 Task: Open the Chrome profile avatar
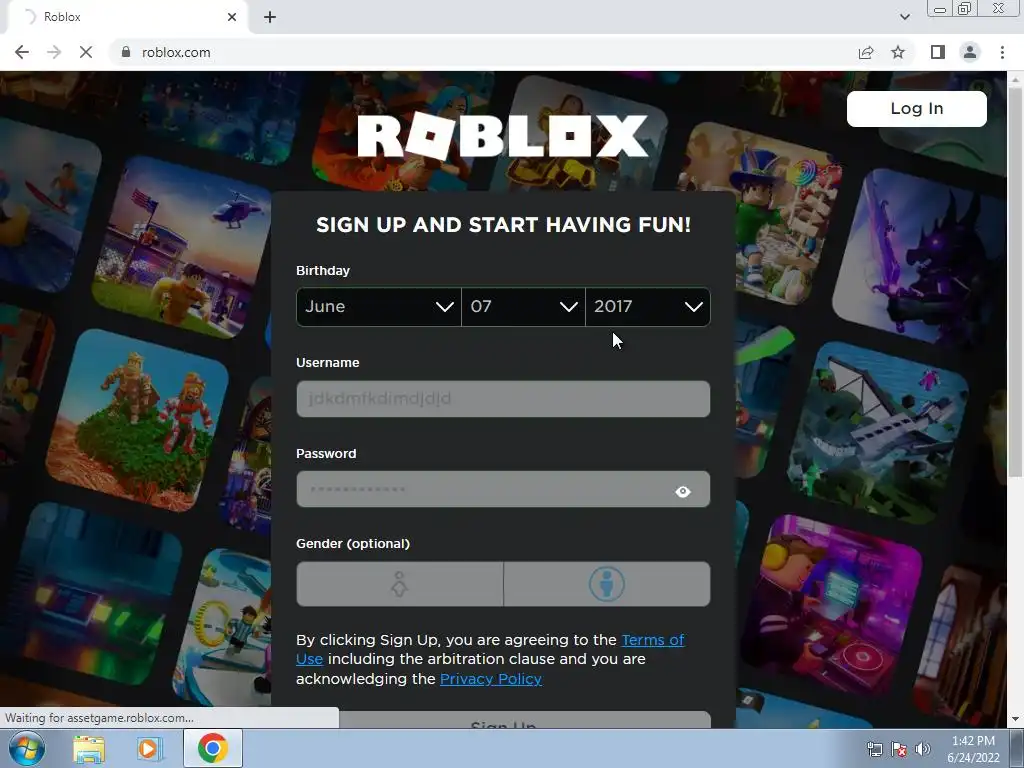pos(970,52)
